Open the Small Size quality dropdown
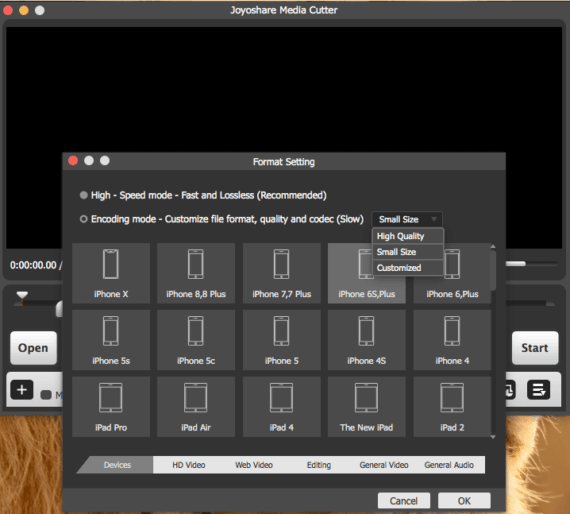The height and width of the screenshot is (514, 570). coord(407,219)
